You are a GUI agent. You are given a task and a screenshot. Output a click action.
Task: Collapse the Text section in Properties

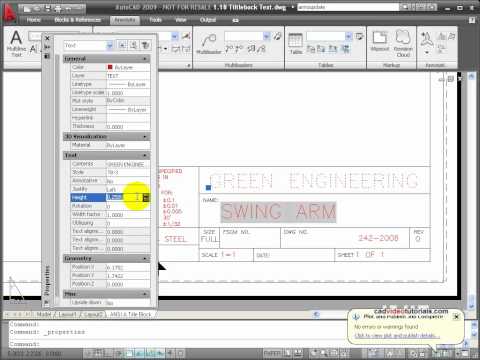pyautogui.click(x=145, y=155)
